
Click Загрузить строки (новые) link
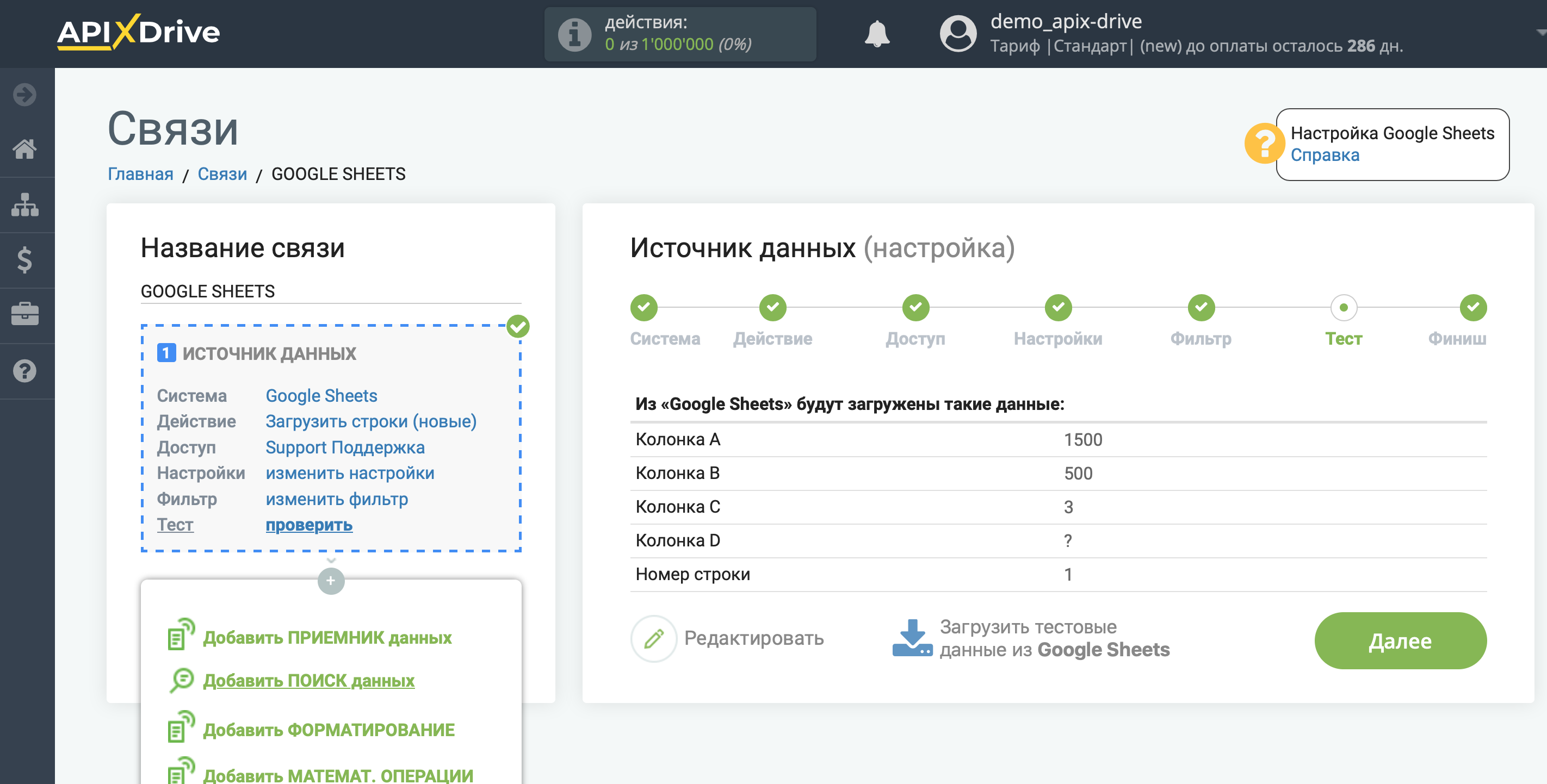(371, 421)
